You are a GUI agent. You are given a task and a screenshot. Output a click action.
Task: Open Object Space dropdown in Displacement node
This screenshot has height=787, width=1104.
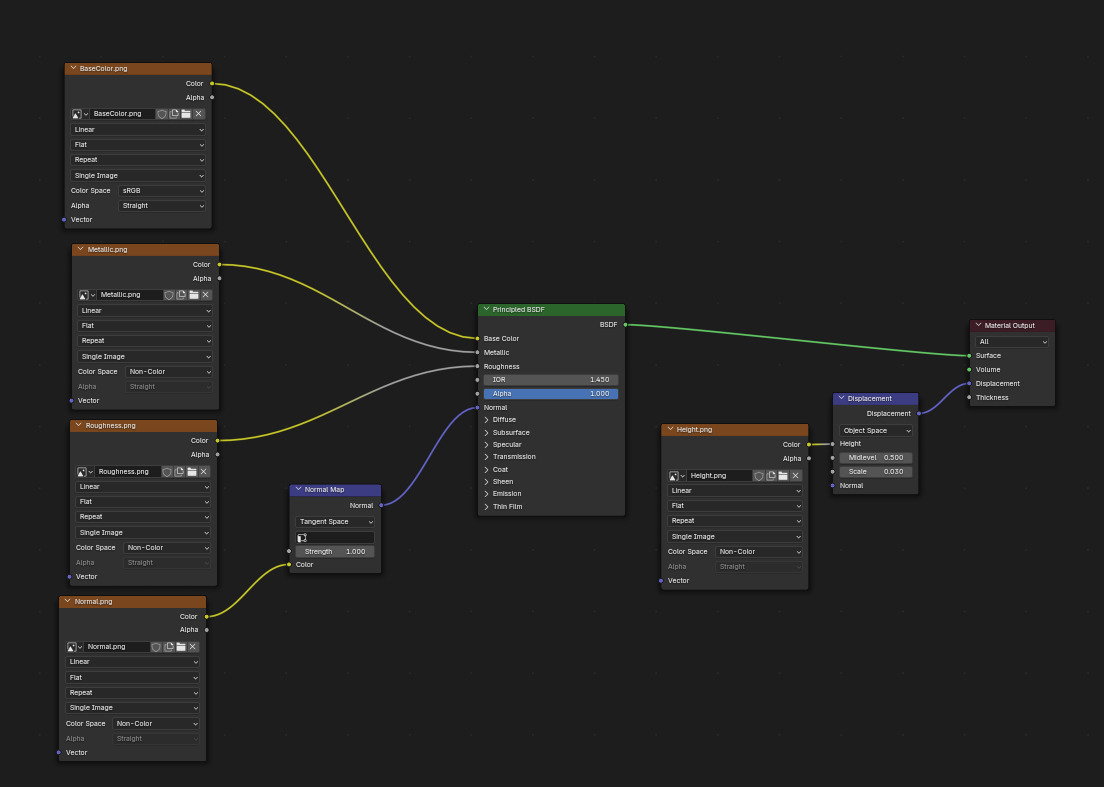click(876, 431)
